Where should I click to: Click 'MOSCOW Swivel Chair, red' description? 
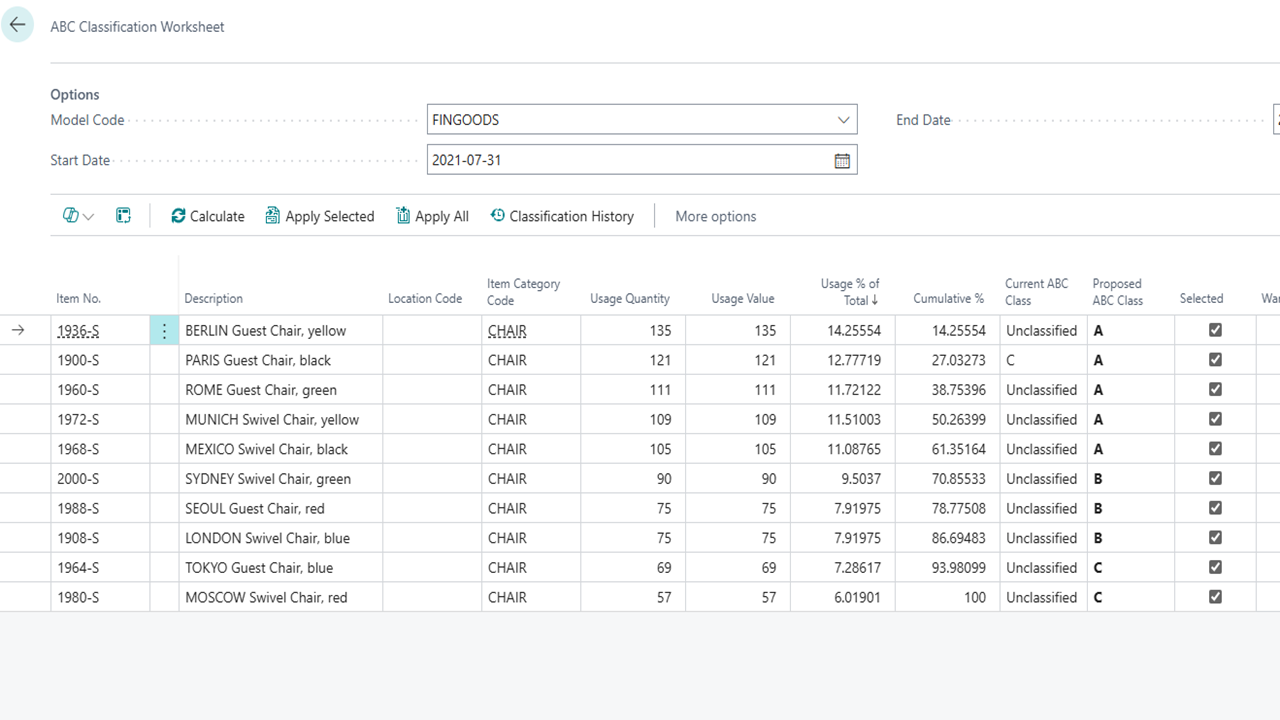(266, 597)
